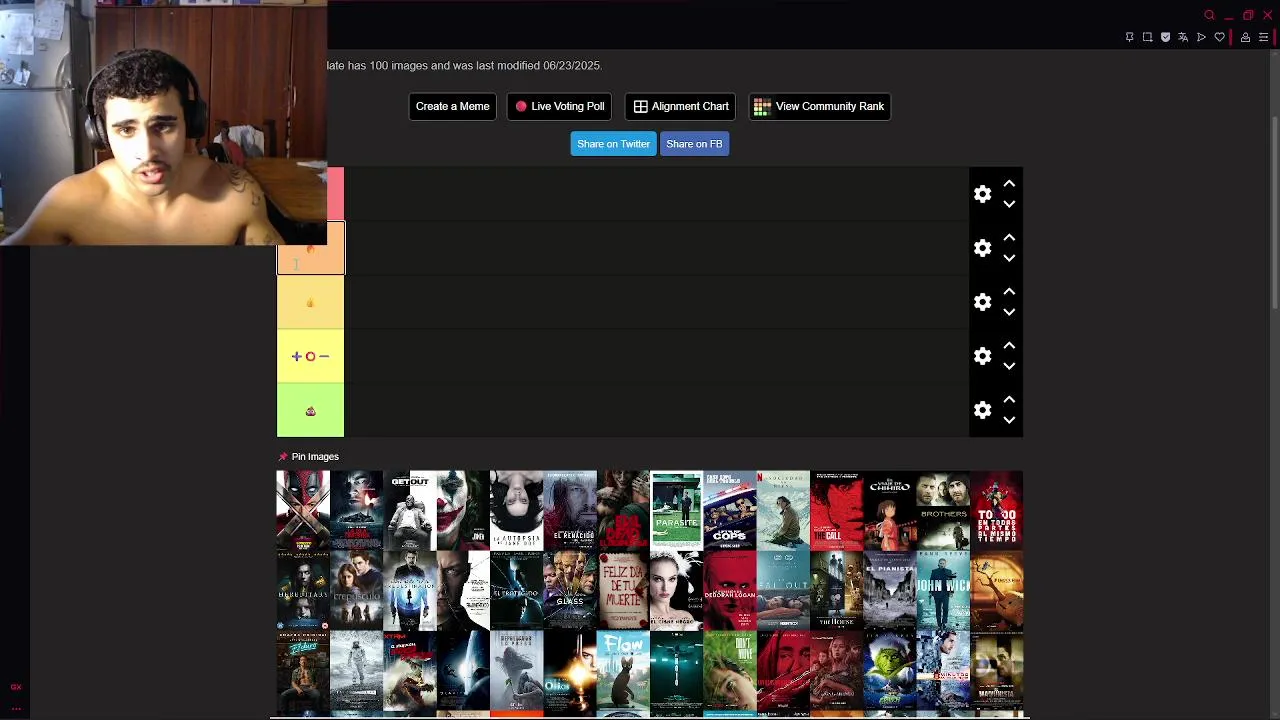Select the Get Out movie poster
This screenshot has width=1280, height=720.
tap(410, 510)
